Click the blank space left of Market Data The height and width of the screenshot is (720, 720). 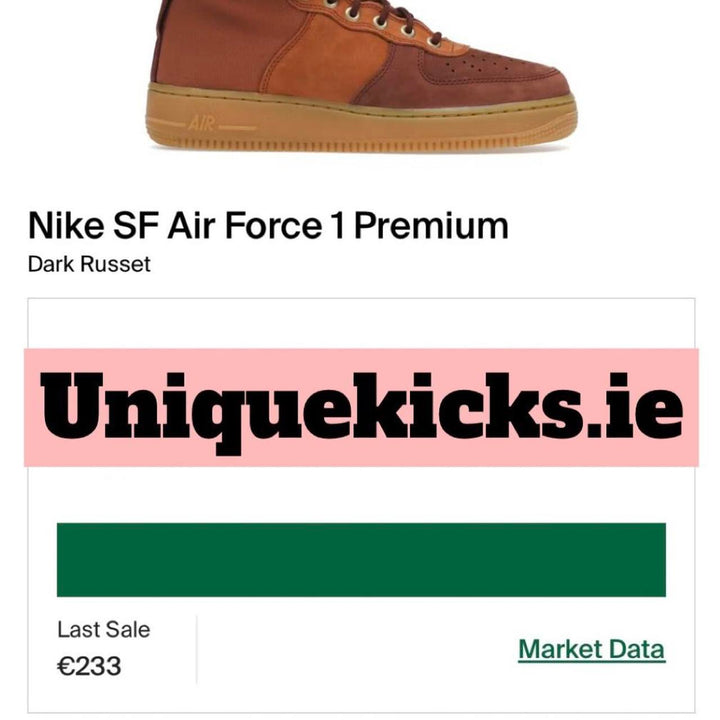(x=357, y=649)
